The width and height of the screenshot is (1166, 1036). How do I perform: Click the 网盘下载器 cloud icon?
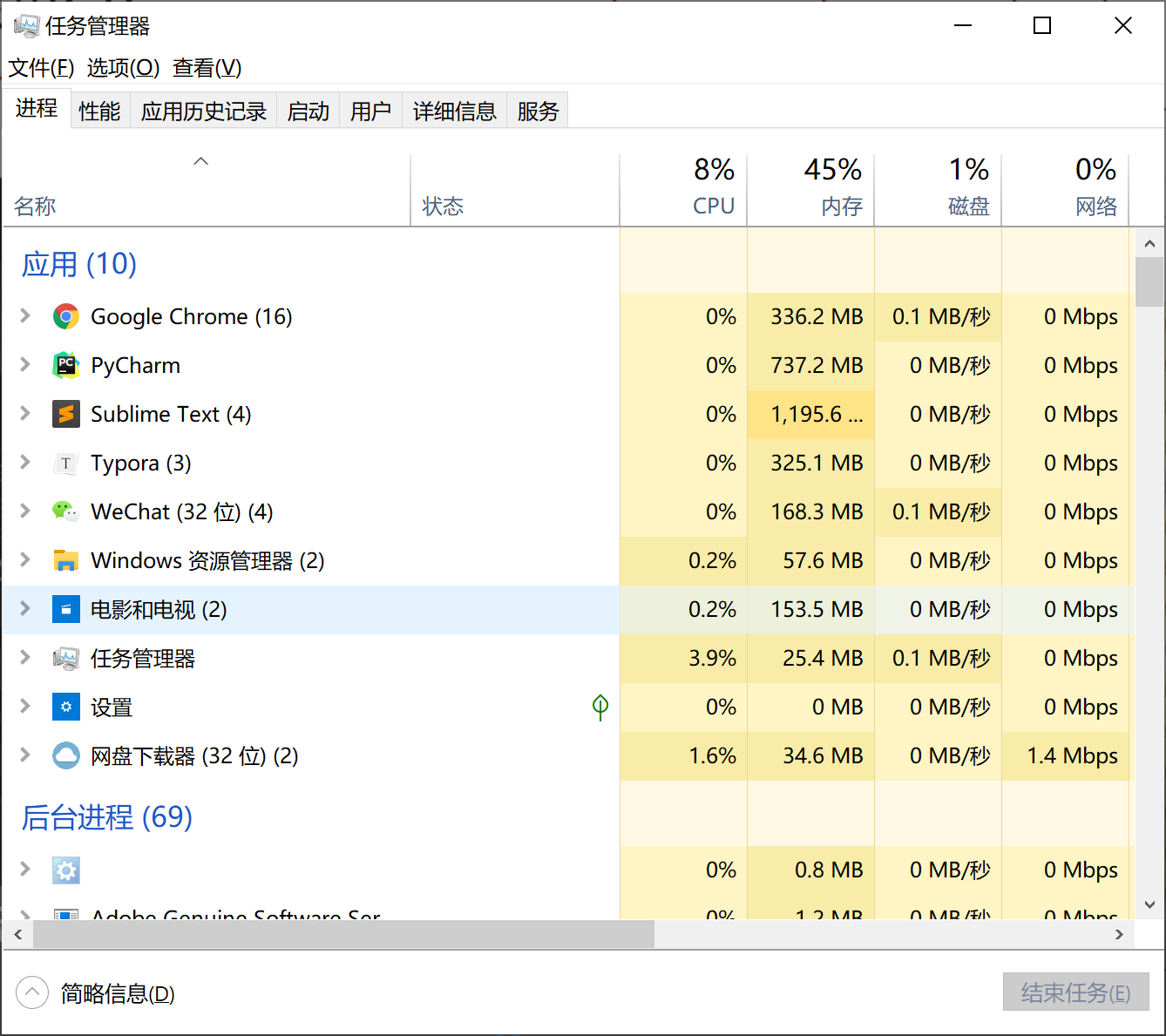[x=66, y=755]
